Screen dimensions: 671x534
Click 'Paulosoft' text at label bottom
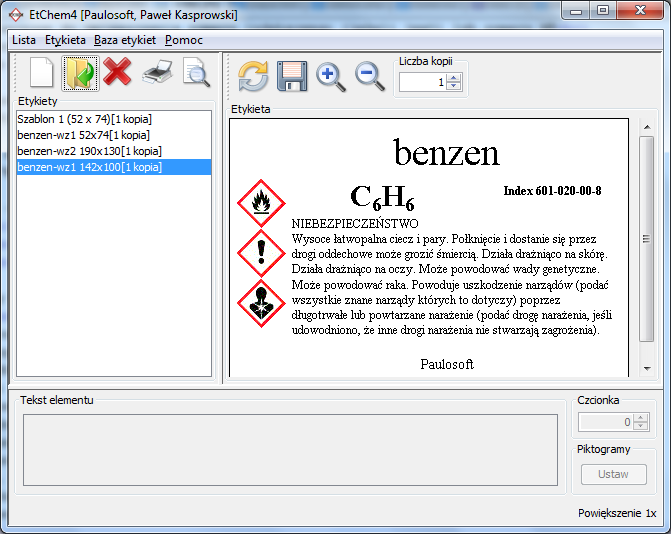point(447,364)
